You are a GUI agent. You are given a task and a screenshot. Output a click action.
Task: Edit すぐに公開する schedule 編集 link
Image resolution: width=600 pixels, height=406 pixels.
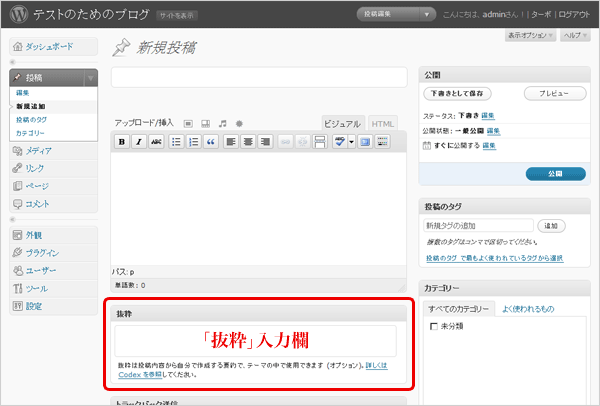[489, 145]
